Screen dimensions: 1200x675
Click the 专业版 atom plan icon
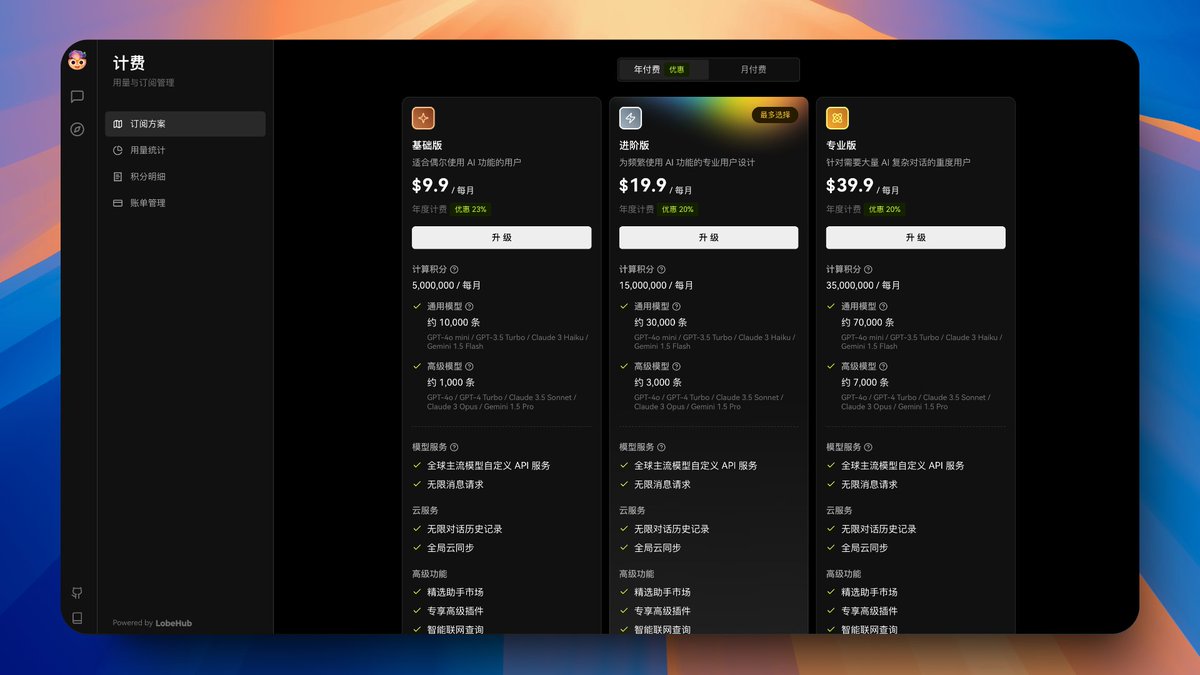coord(837,118)
